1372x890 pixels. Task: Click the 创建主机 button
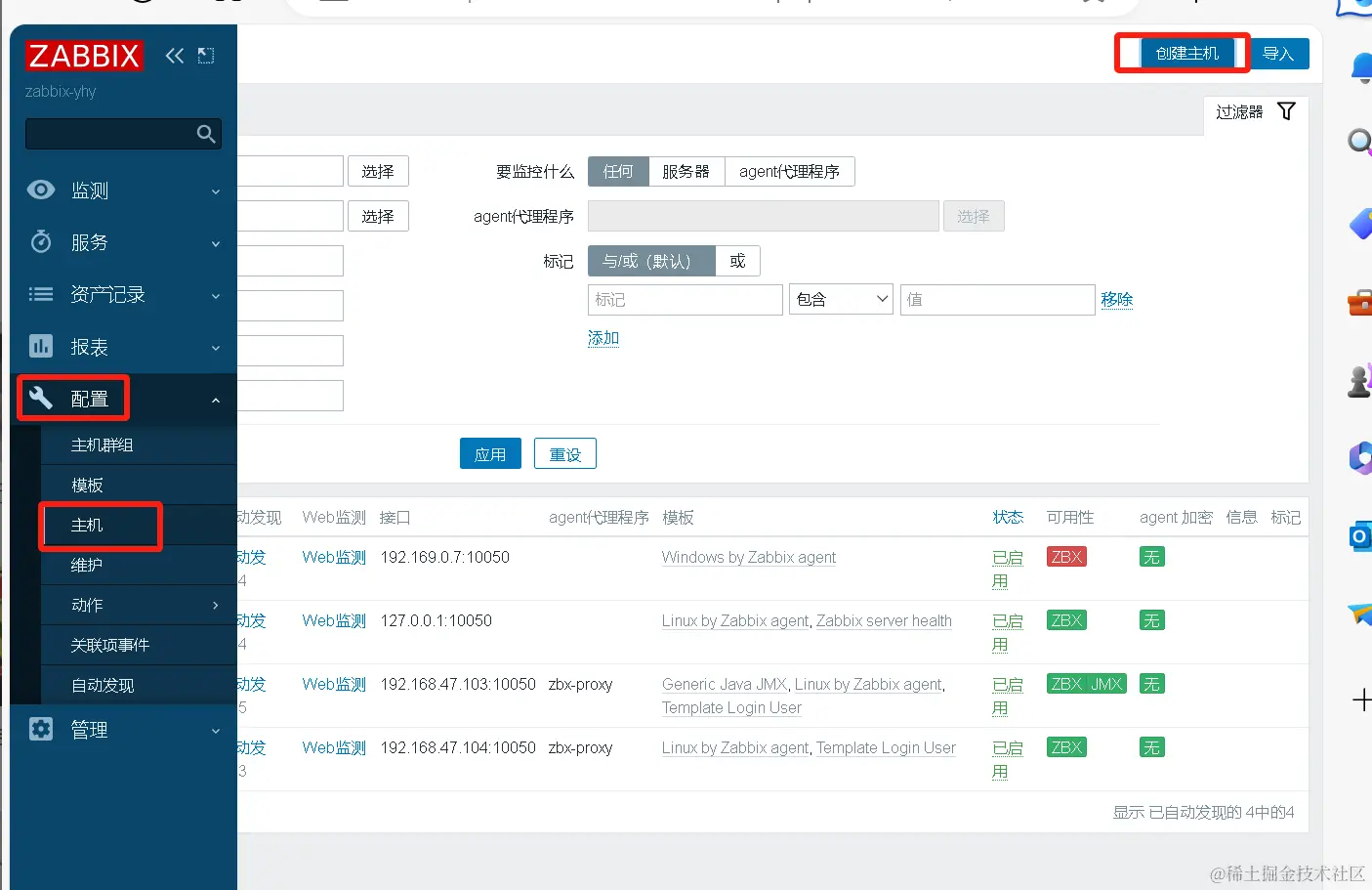[x=1187, y=53]
